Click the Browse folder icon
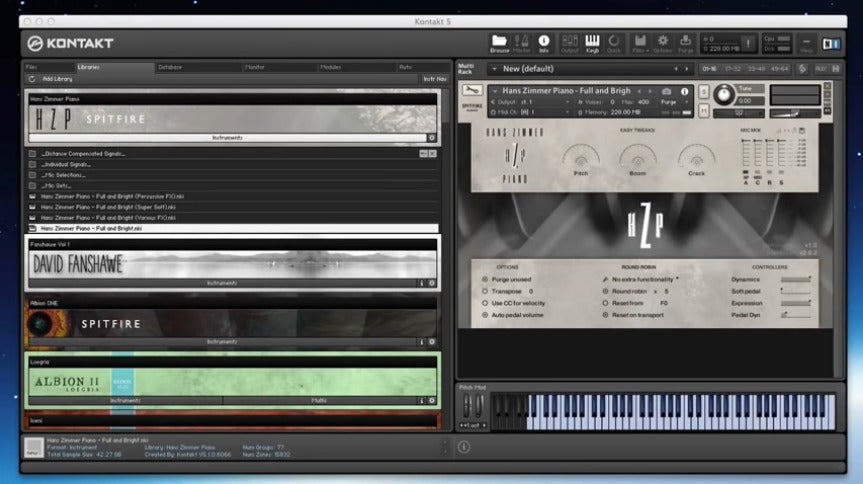The height and width of the screenshot is (484, 863). 499,42
